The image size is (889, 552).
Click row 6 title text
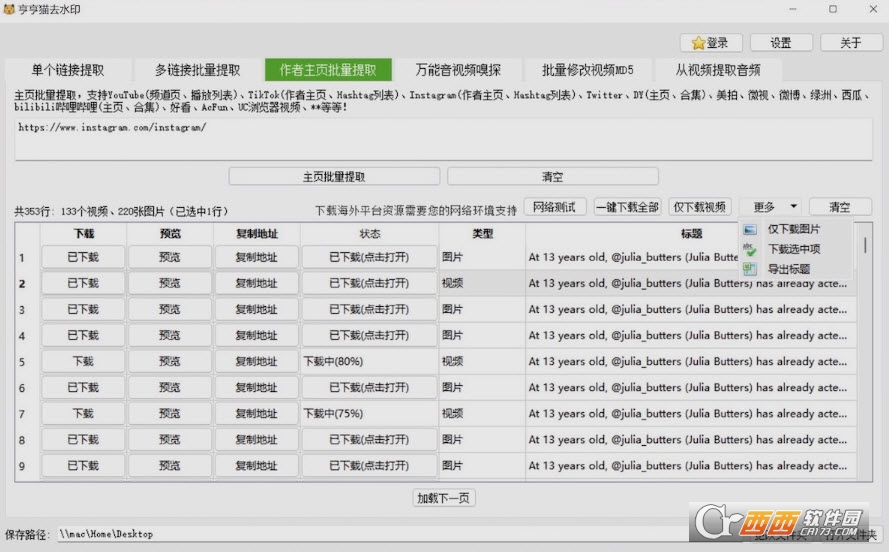688,388
